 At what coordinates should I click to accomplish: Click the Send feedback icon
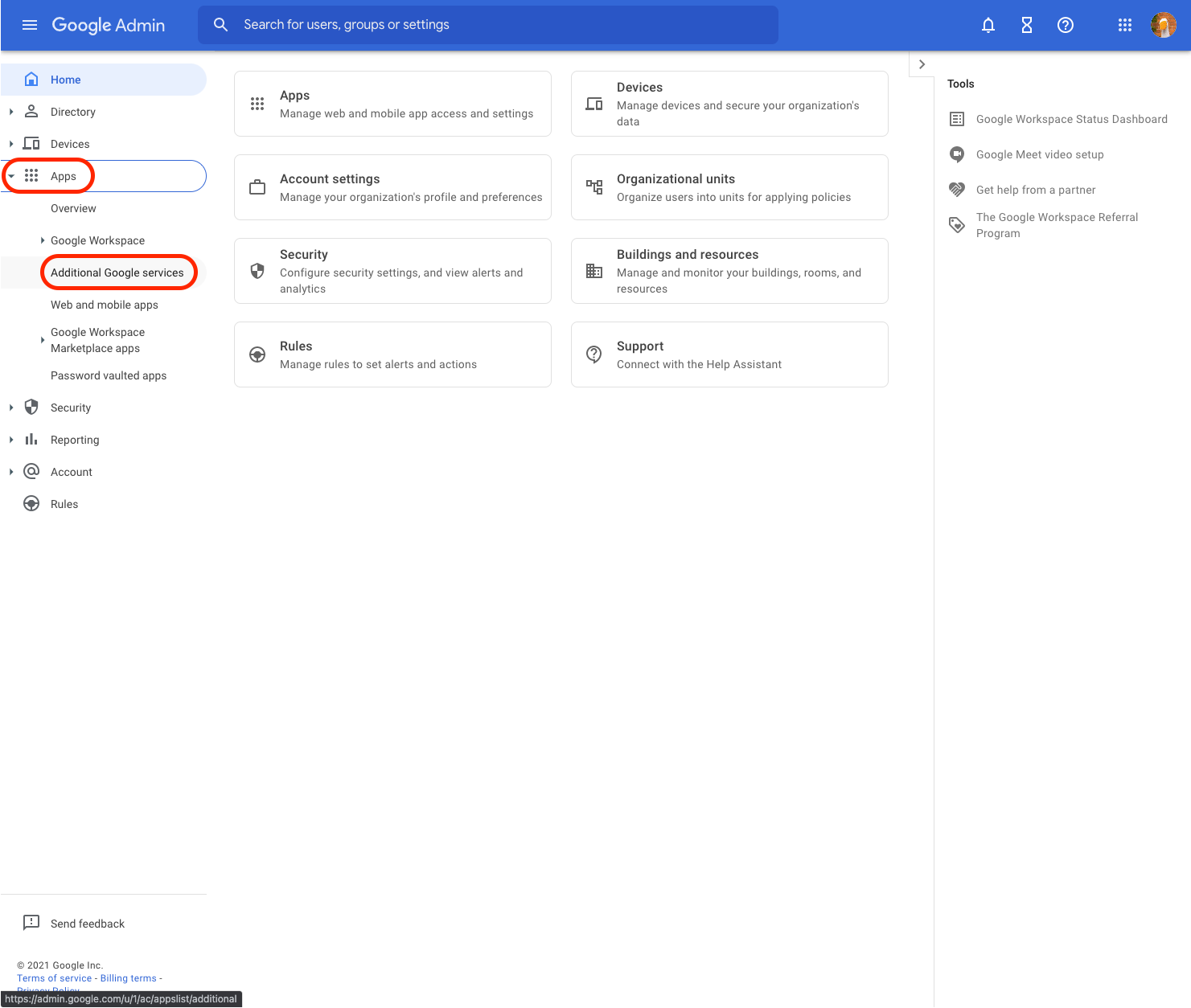tap(31, 922)
